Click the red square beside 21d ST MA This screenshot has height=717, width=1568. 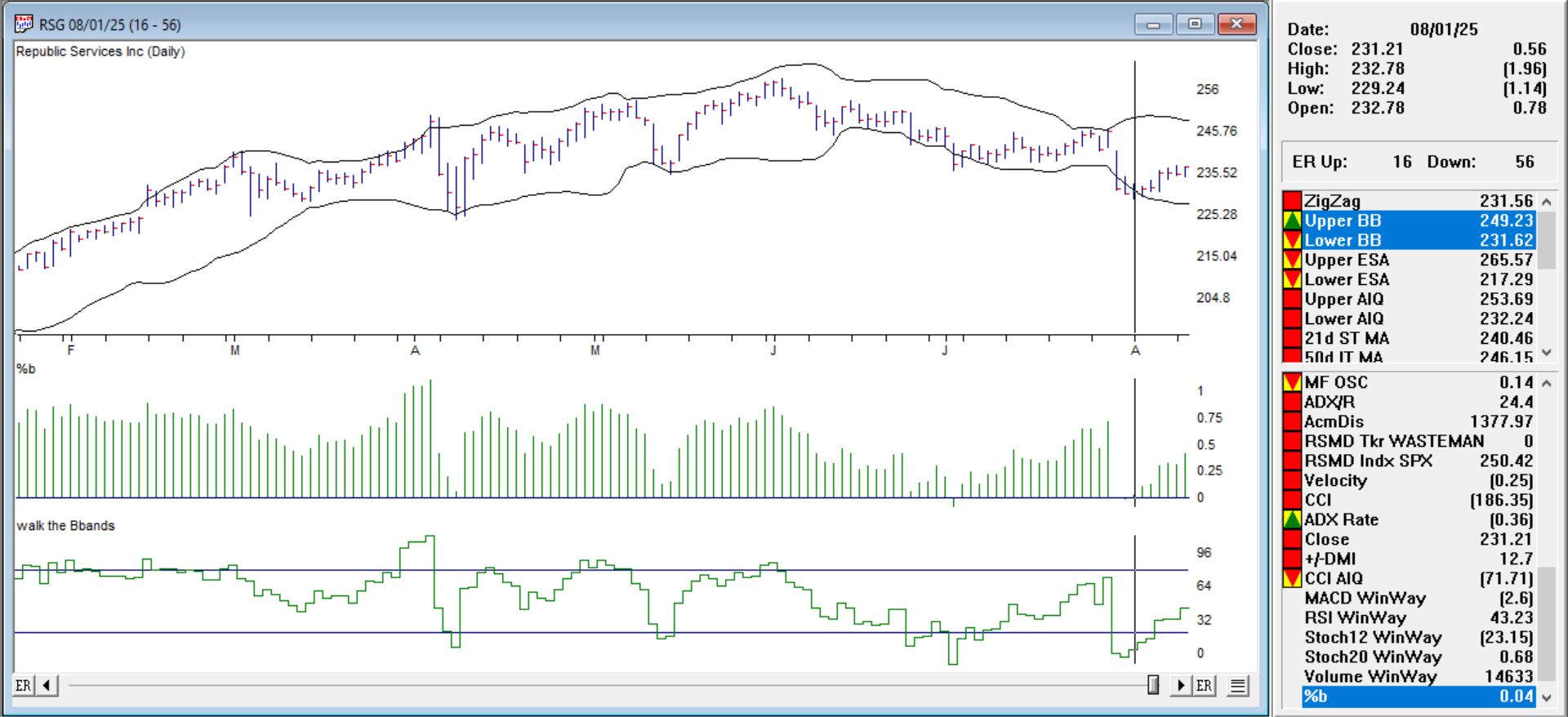click(1292, 338)
